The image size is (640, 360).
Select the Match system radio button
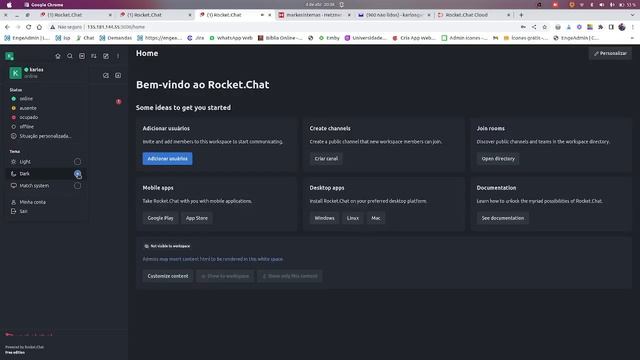(x=77, y=186)
